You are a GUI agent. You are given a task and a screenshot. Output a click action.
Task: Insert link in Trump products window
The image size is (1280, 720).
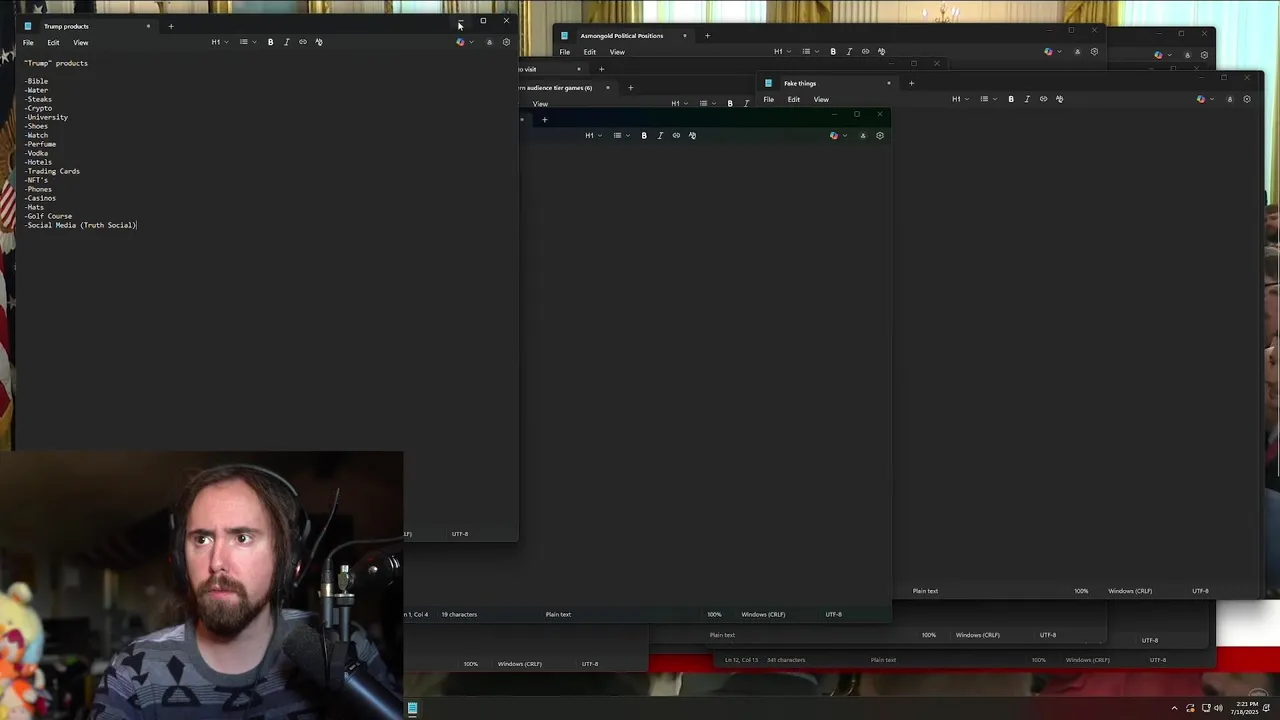click(303, 42)
